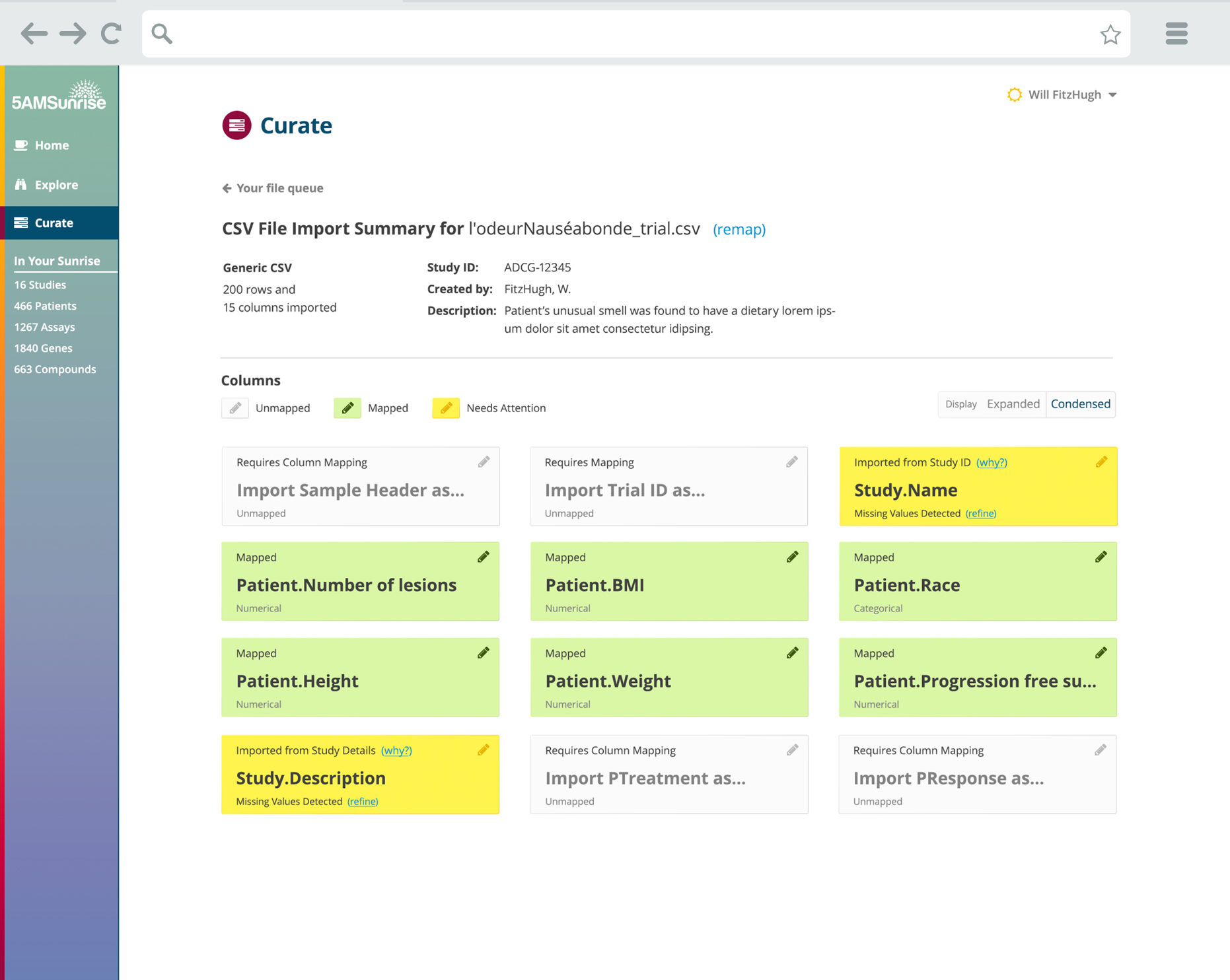Go to Explore in the sidebar
Viewport: 1230px width, 980px height.
pyautogui.click(x=56, y=185)
